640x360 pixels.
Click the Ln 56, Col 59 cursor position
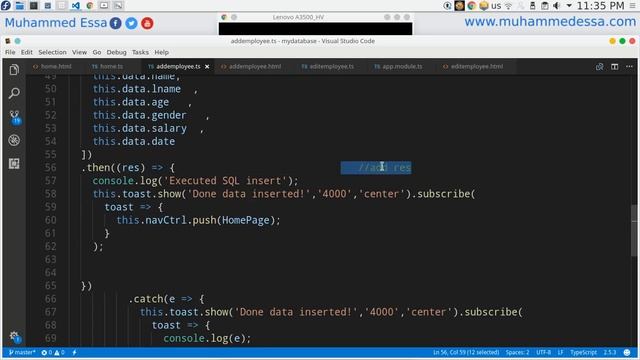[466, 352]
